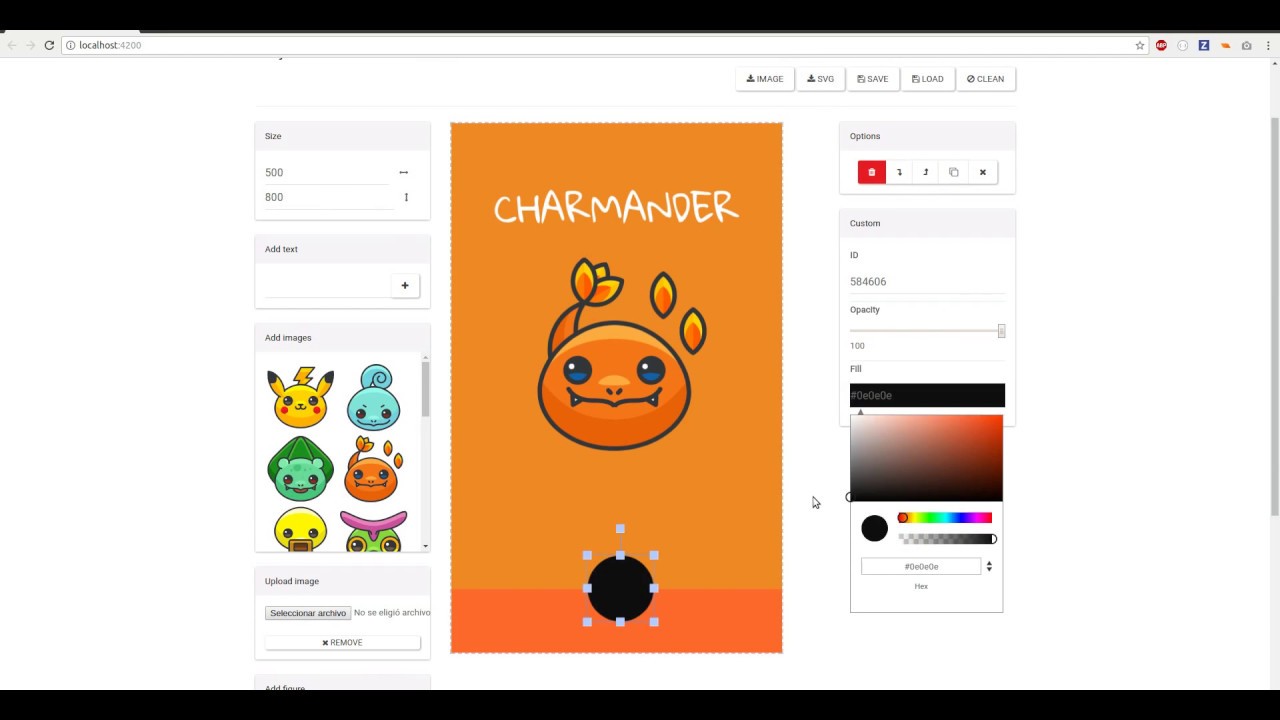Select the Charmander character on the canvas
The width and height of the screenshot is (1280, 720).
(x=620, y=355)
